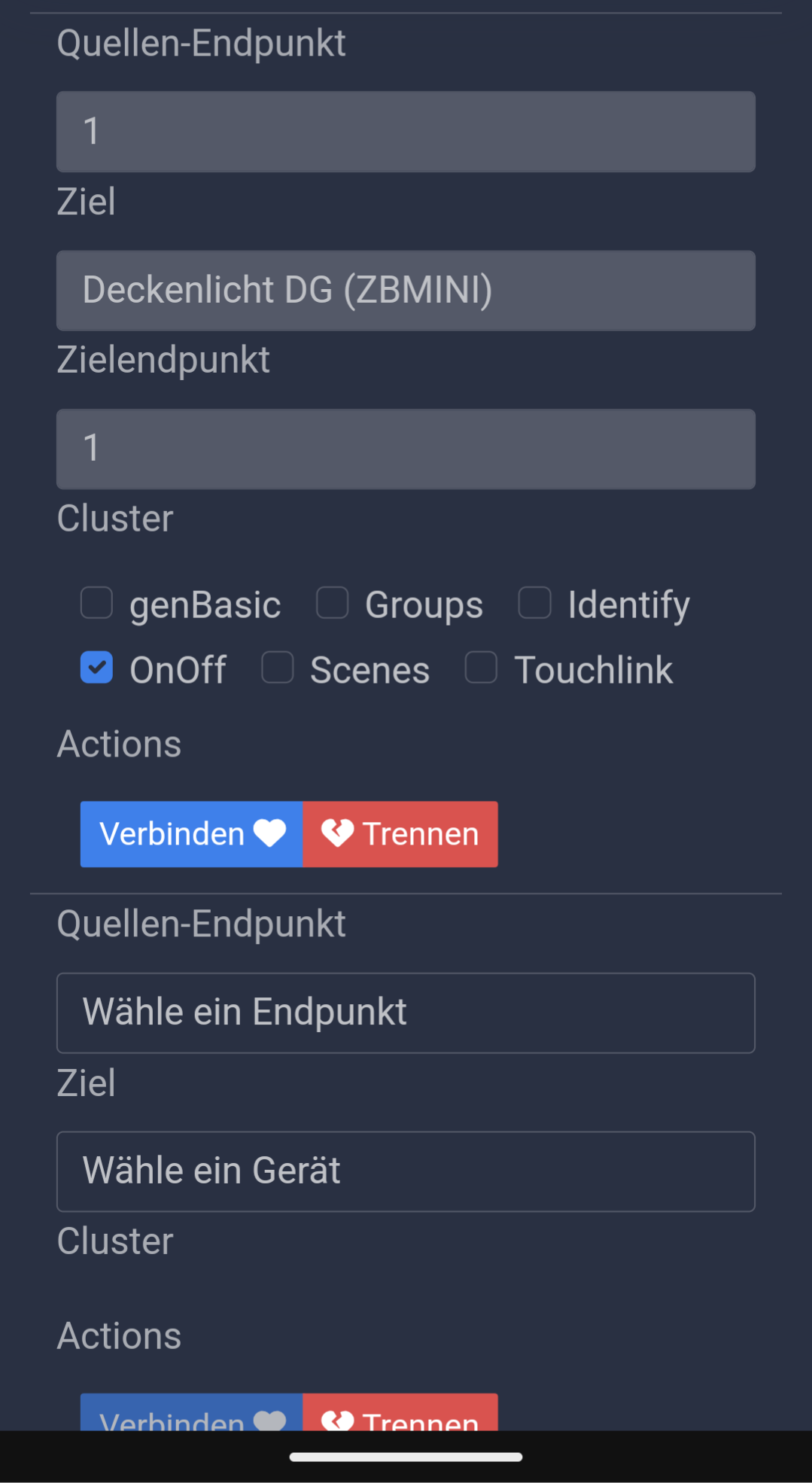Open the "Wähle ein Endpunkt" dropdown
This screenshot has height=1483, width=812.
pyautogui.click(x=406, y=1013)
